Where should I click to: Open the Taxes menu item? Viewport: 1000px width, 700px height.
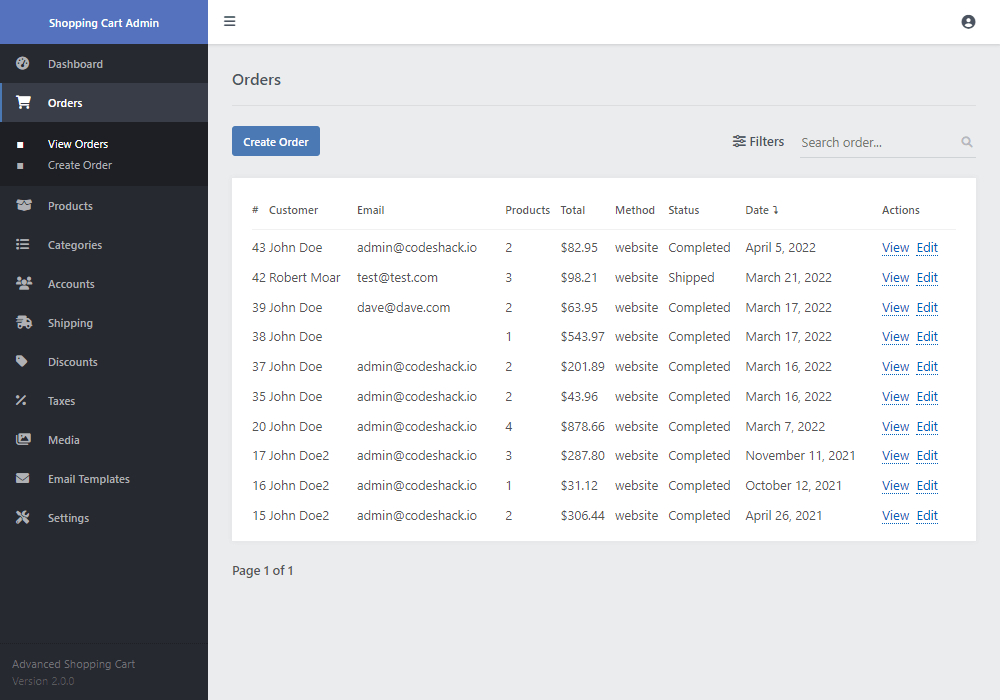[x=104, y=401]
